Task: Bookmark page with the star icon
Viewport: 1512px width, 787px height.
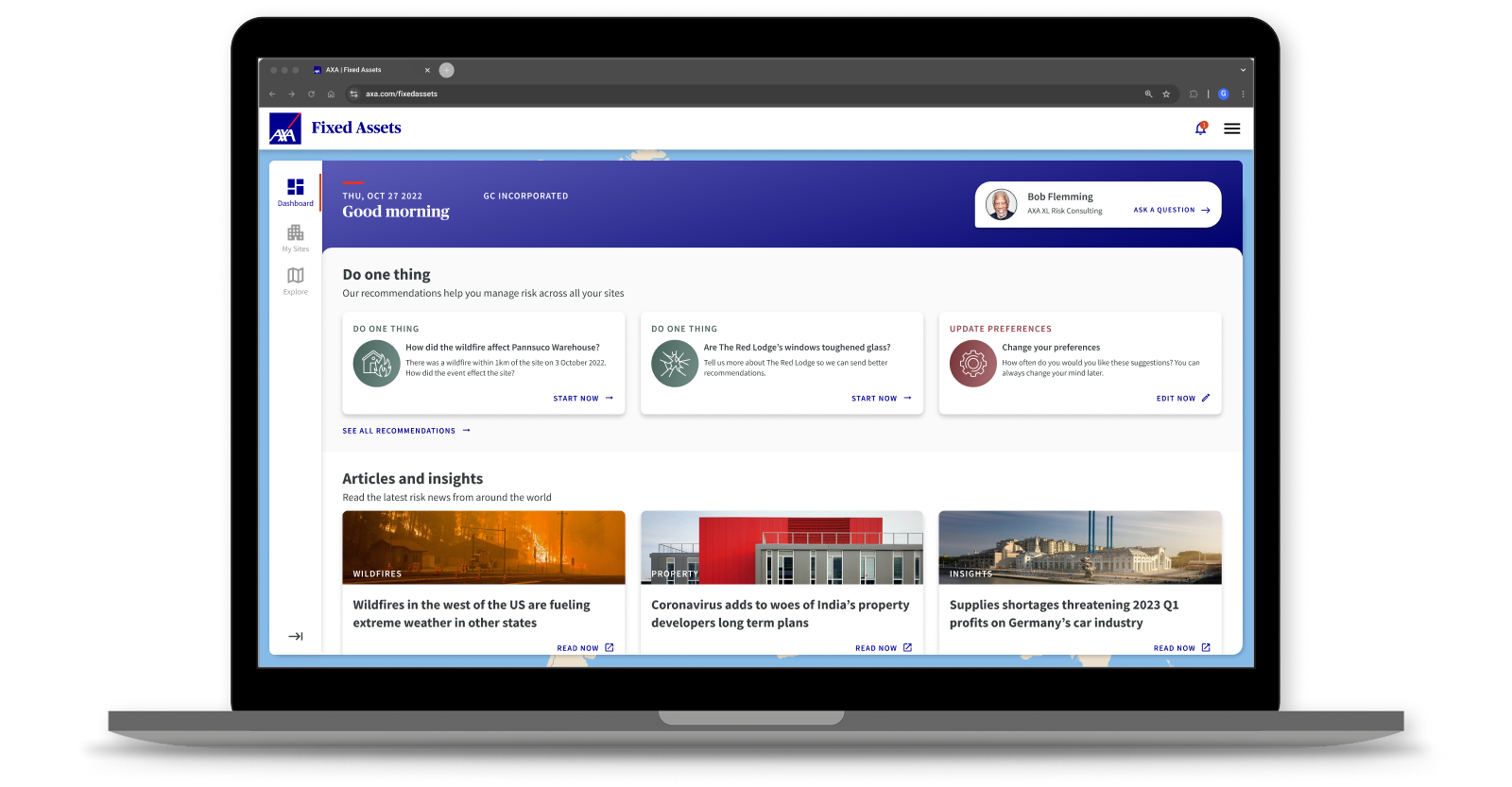Action: click(x=1166, y=94)
